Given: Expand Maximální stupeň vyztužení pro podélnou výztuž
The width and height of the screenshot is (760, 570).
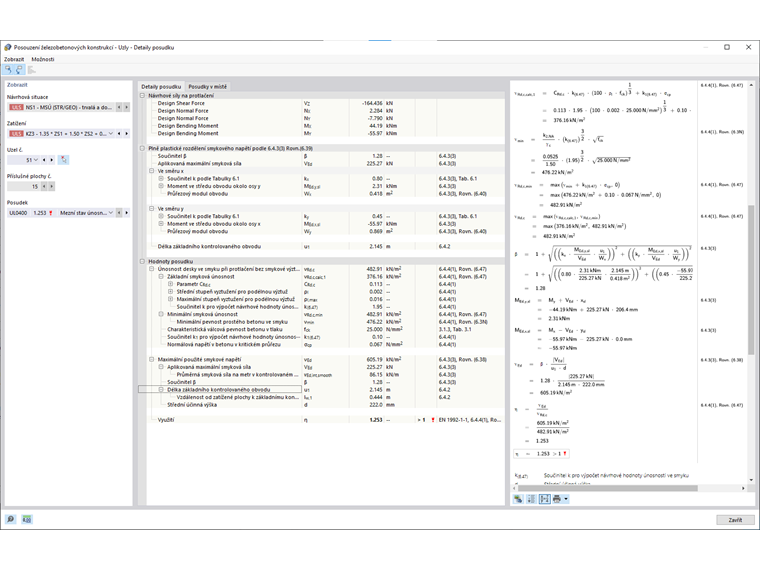Looking at the screenshot, I should tap(171, 299).
